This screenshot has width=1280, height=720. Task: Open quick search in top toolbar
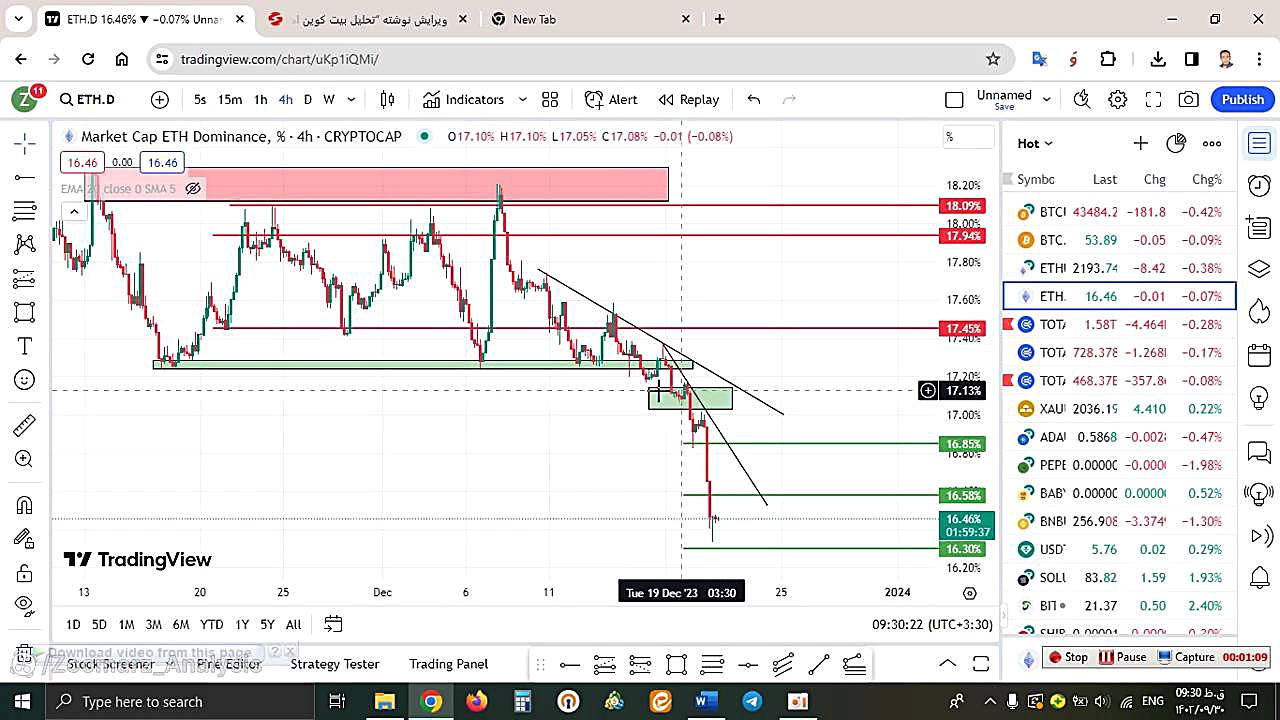click(1082, 99)
